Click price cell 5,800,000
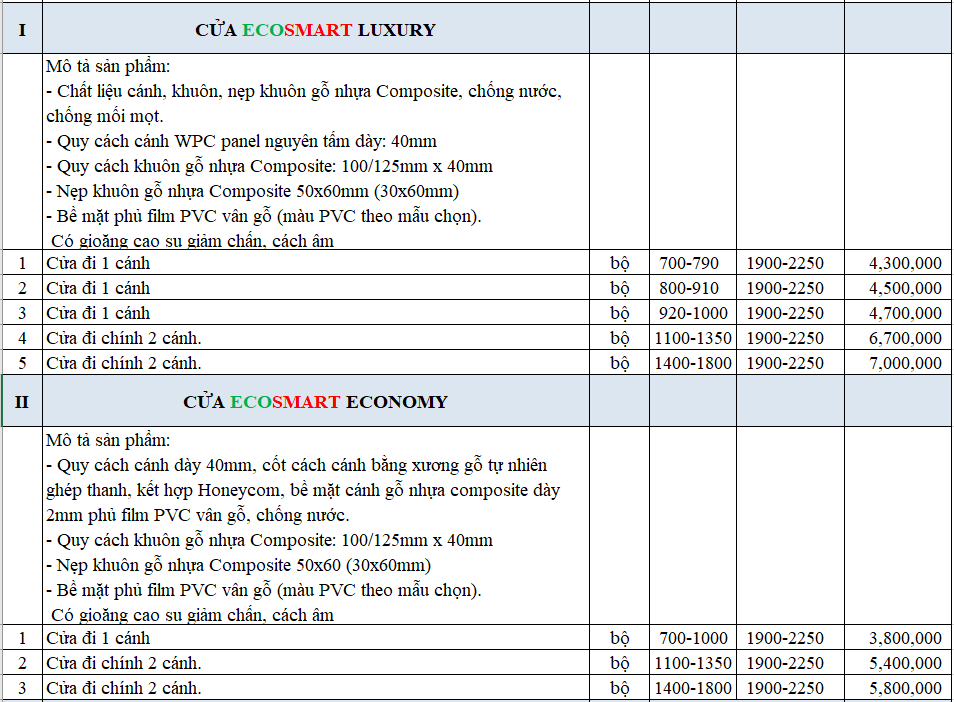 tap(898, 687)
